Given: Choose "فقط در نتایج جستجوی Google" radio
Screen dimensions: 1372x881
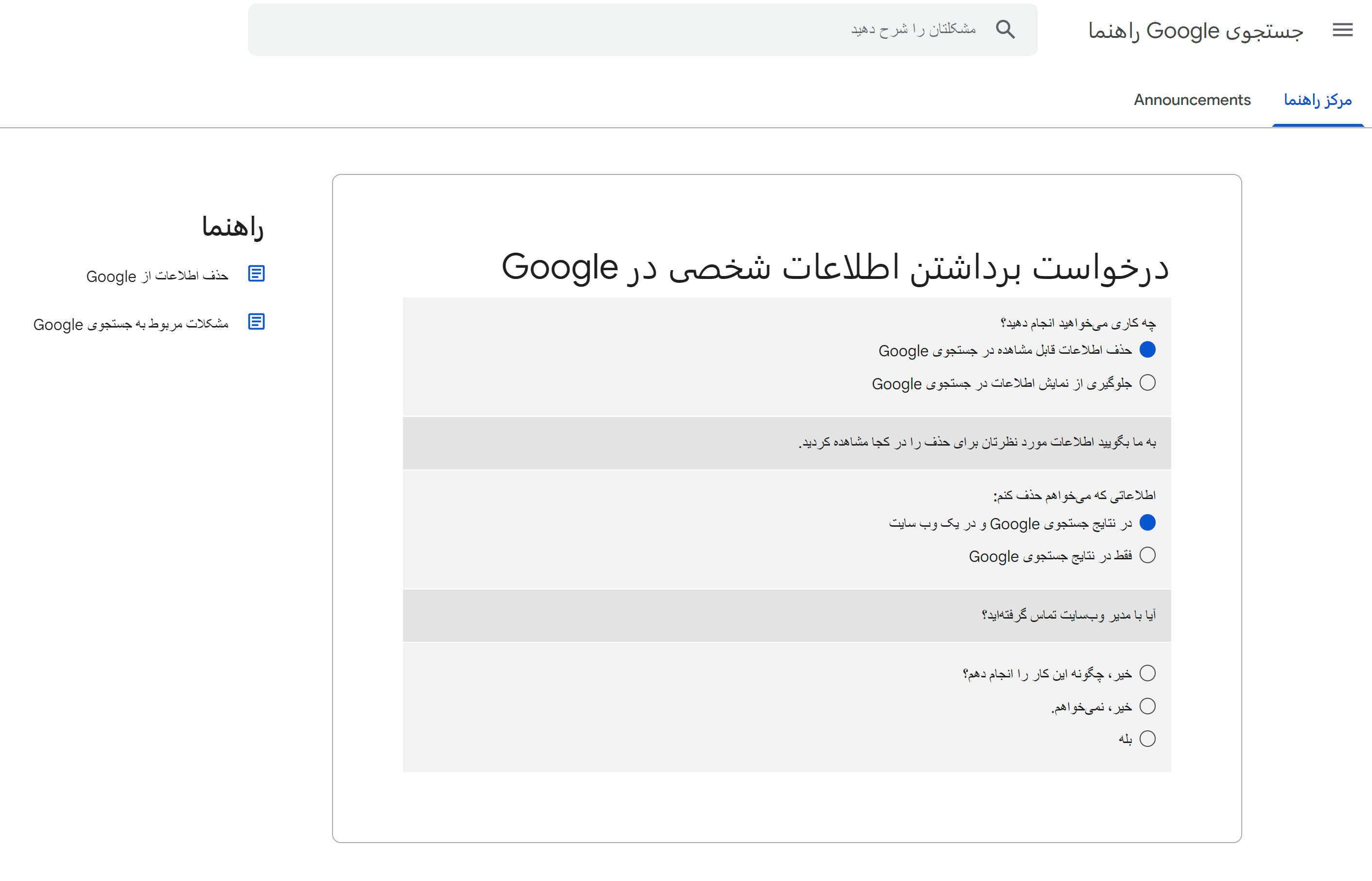Looking at the screenshot, I should [x=1147, y=555].
